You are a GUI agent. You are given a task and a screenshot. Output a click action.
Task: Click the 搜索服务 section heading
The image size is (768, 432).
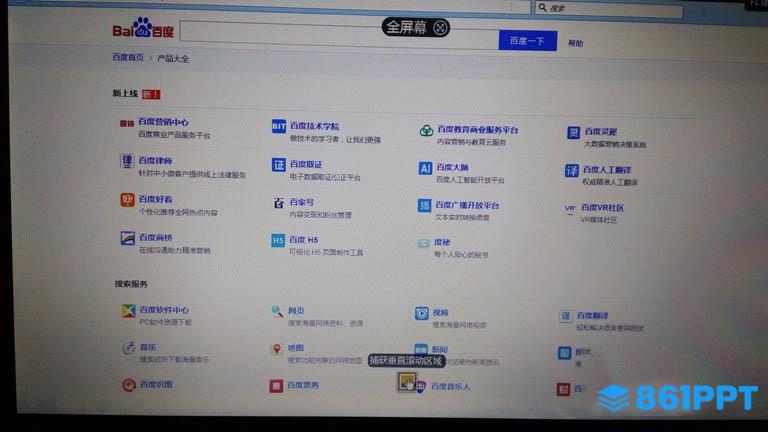131,284
